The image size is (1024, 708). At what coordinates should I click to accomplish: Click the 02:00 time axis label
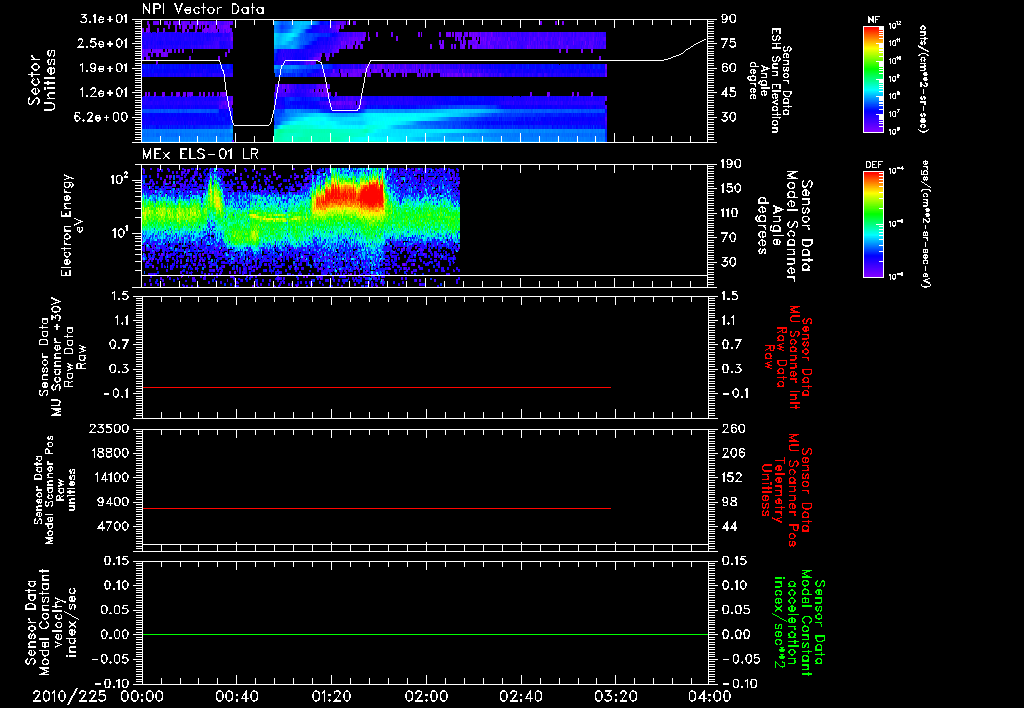(x=426, y=697)
